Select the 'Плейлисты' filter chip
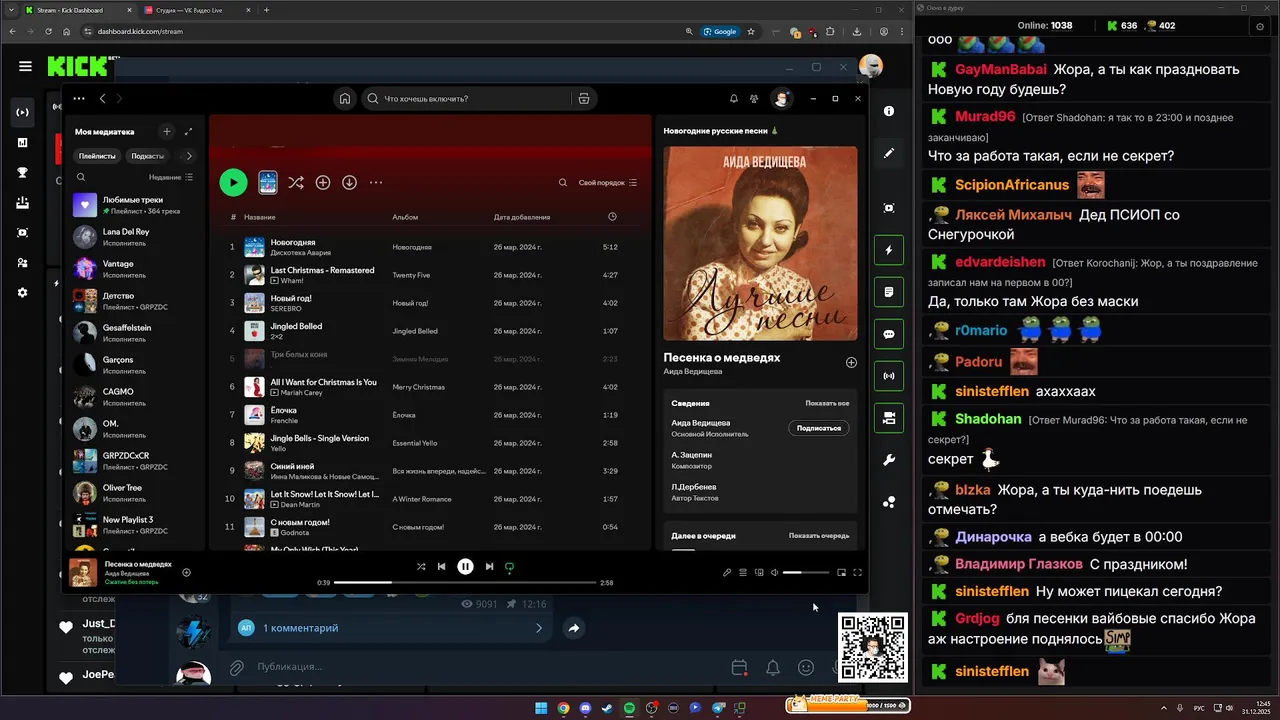1280x720 pixels. (97, 156)
